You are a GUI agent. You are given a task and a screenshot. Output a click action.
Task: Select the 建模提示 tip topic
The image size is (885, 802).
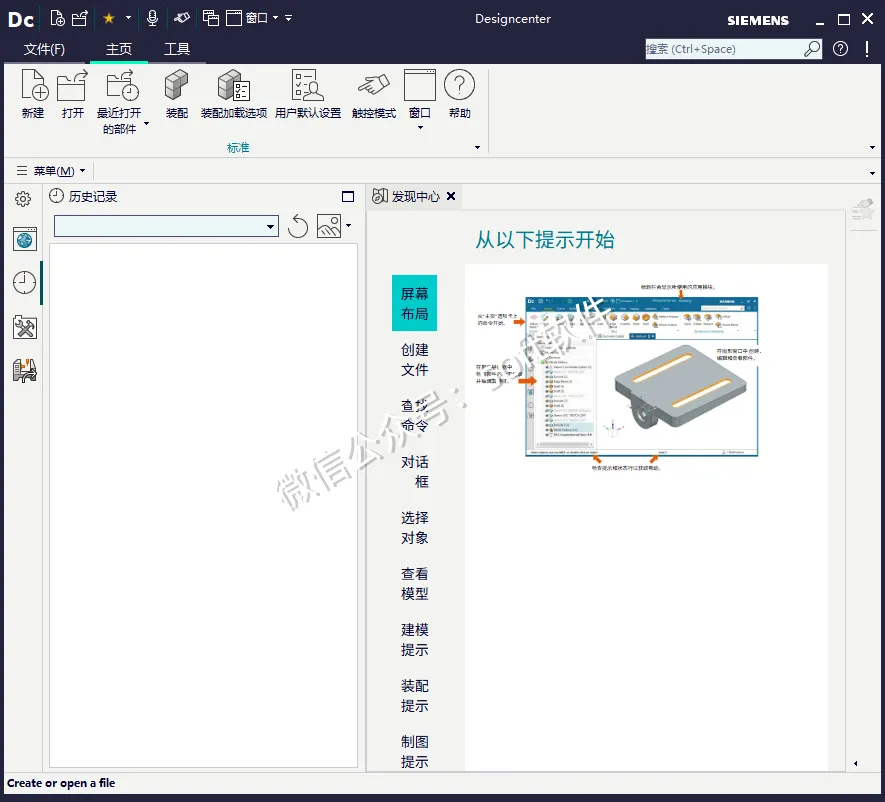click(414, 639)
